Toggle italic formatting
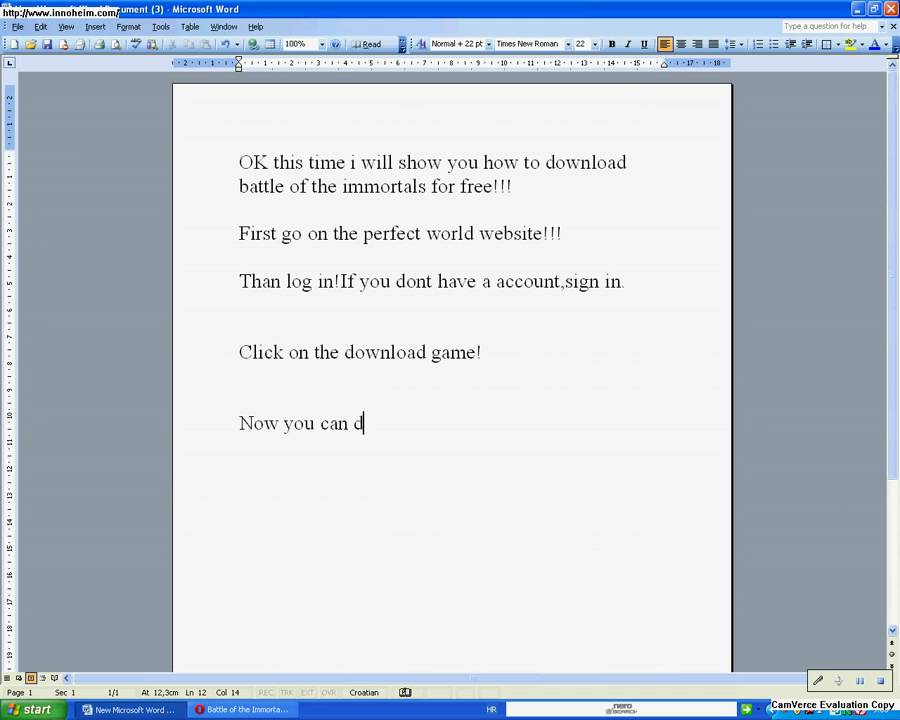900x720 pixels. [628, 44]
